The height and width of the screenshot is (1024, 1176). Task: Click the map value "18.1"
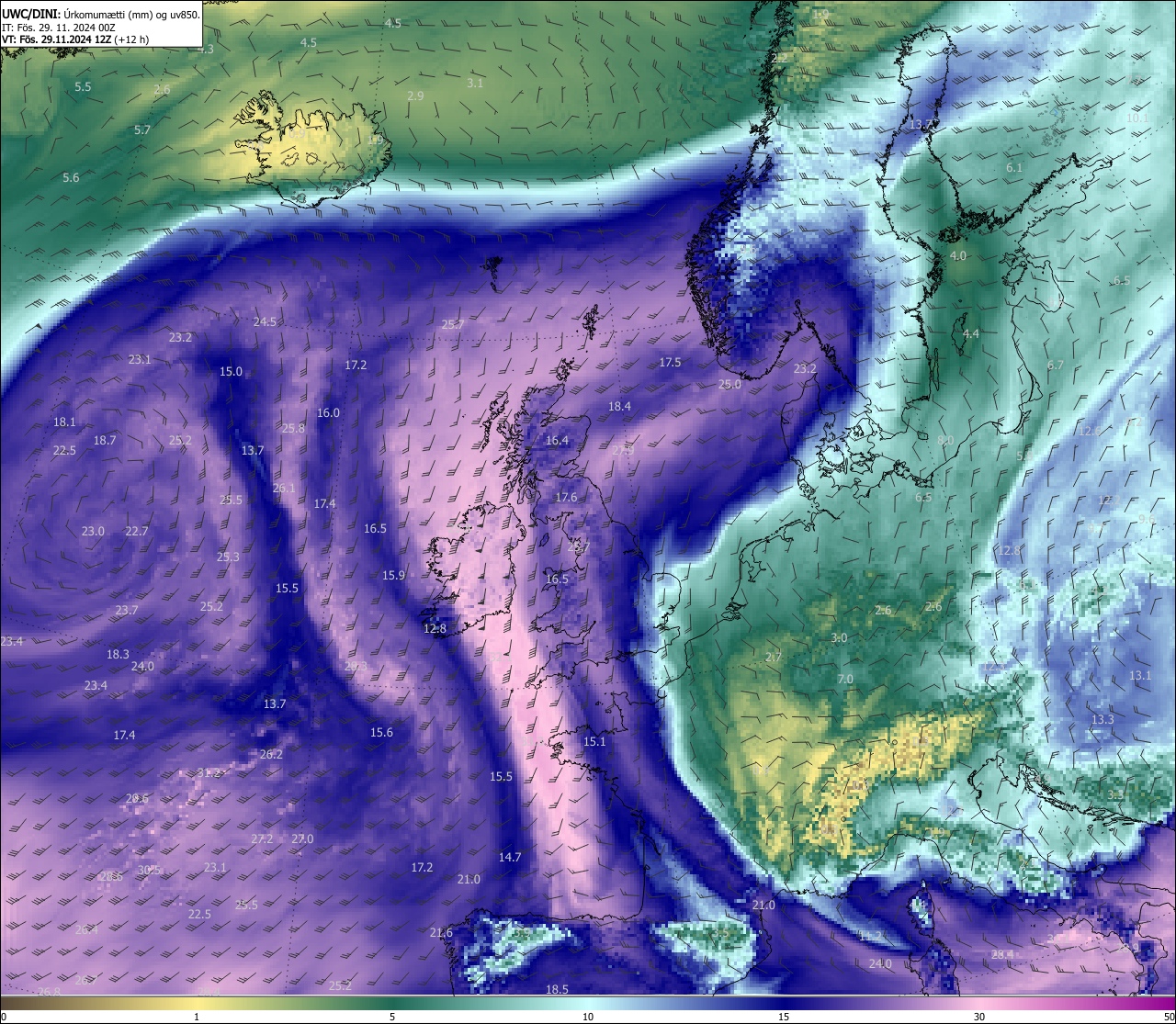pos(64,422)
